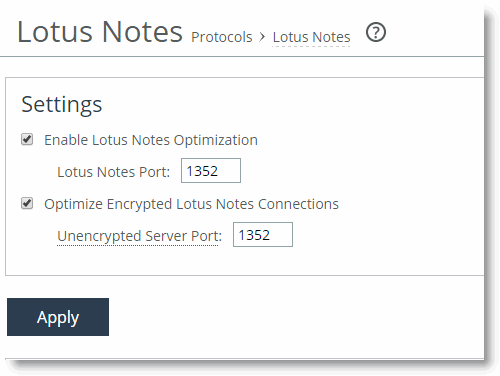The image size is (500, 376).
Task: Click the Lotus Notes Port label
Action: 113,172
